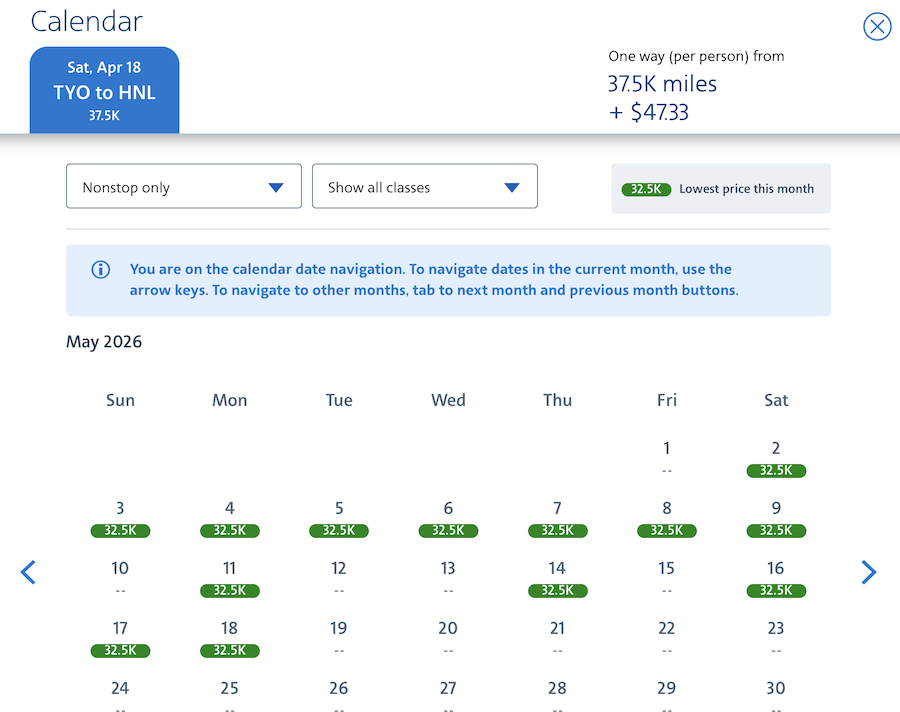Select Saturday May 9 on calendar
The image size is (900, 712).
click(776, 518)
